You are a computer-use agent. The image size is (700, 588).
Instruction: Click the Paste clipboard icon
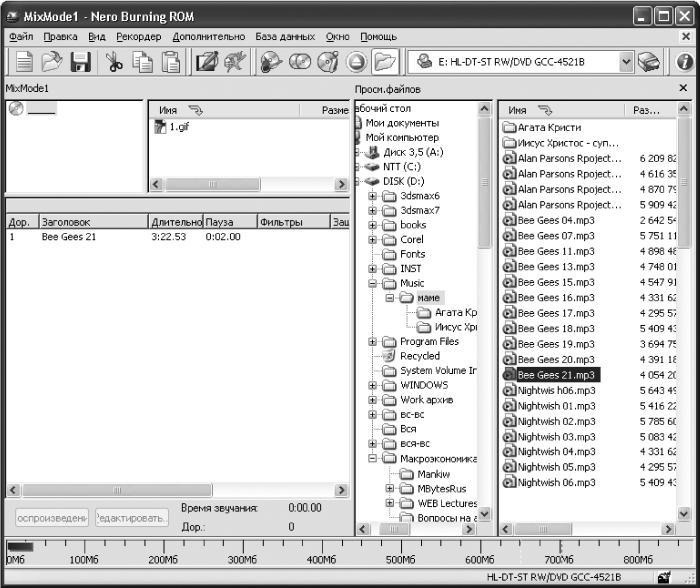pos(171,62)
